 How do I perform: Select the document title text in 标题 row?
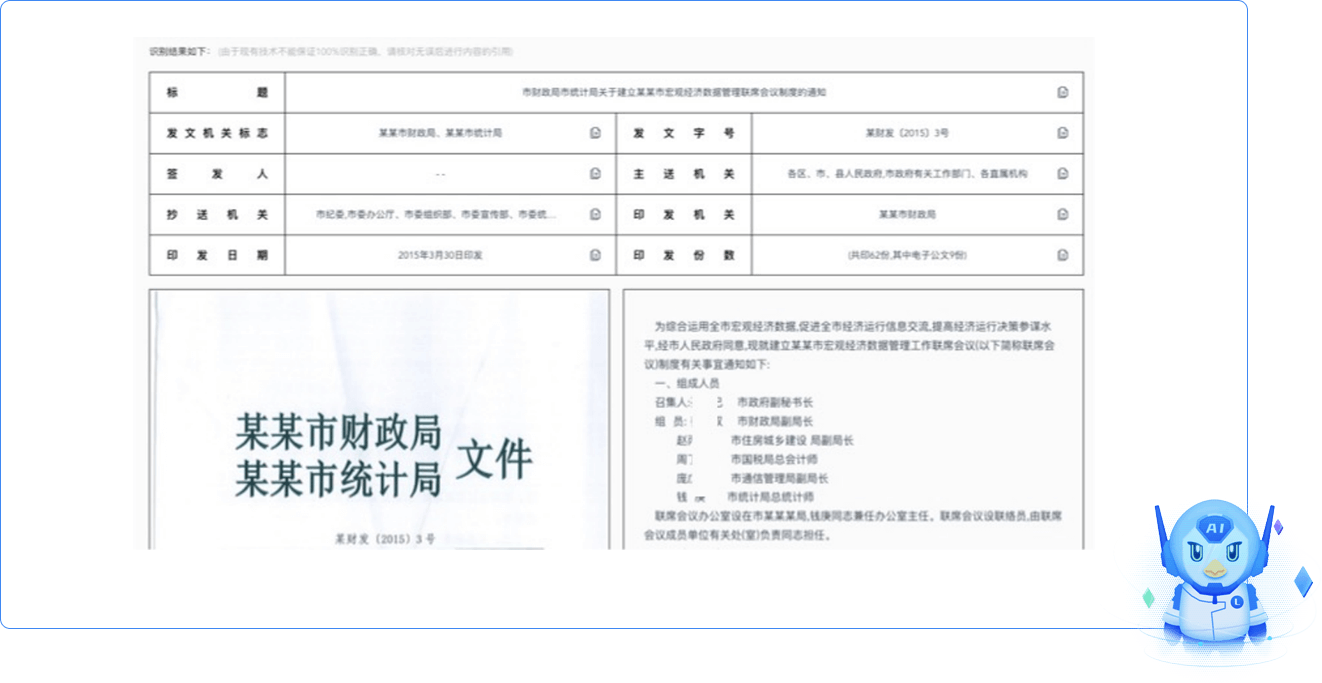[x=674, y=92]
